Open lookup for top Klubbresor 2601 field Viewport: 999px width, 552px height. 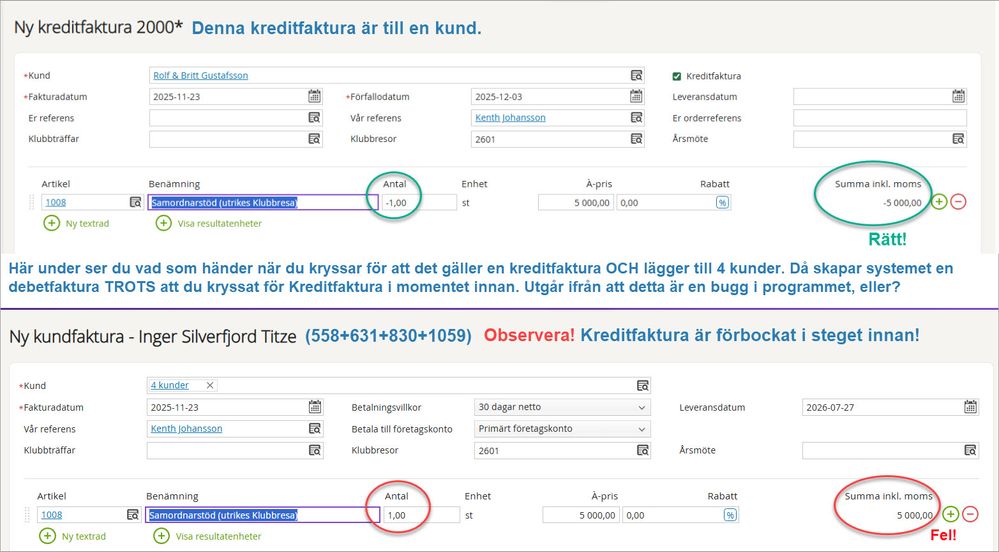point(636,139)
